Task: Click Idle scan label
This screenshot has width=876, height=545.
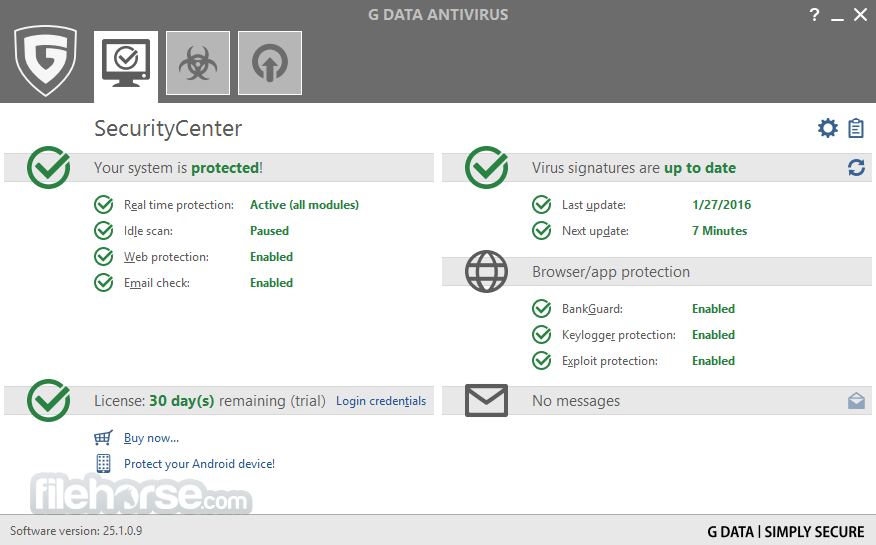Action: pyautogui.click(x=148, y=231)
